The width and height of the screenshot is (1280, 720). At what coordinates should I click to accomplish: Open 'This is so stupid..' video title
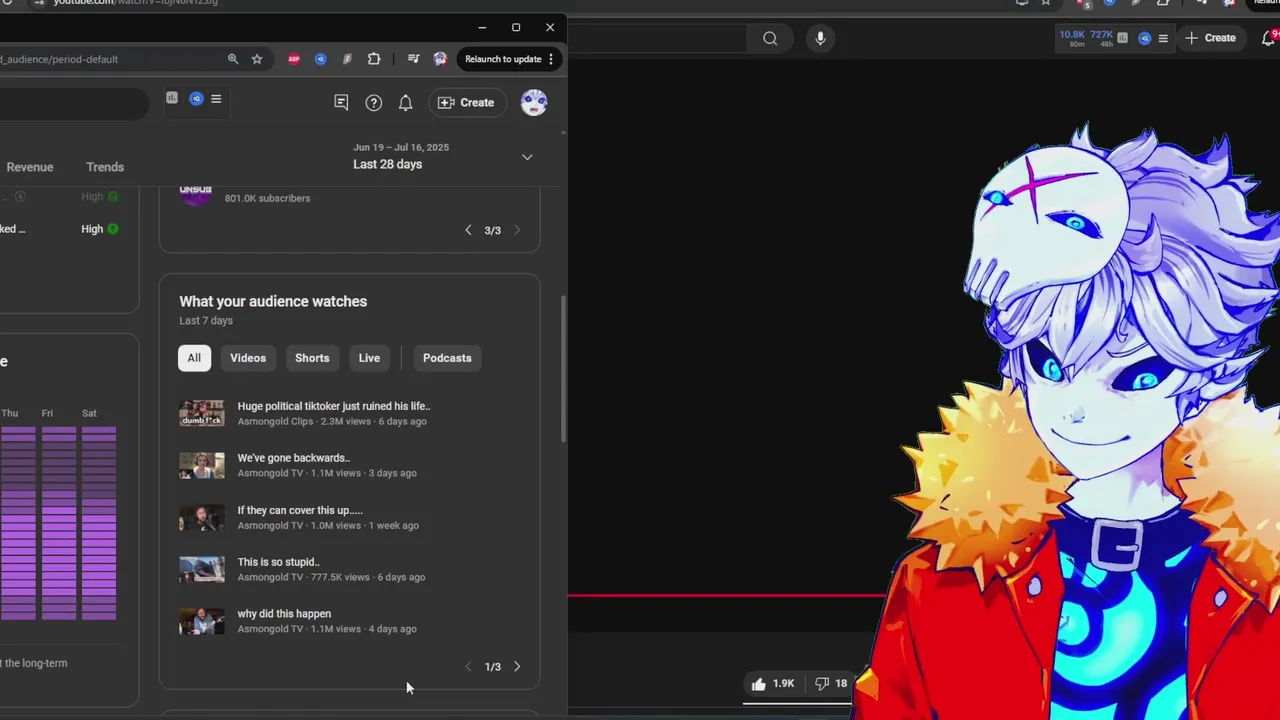click(279, 562)
